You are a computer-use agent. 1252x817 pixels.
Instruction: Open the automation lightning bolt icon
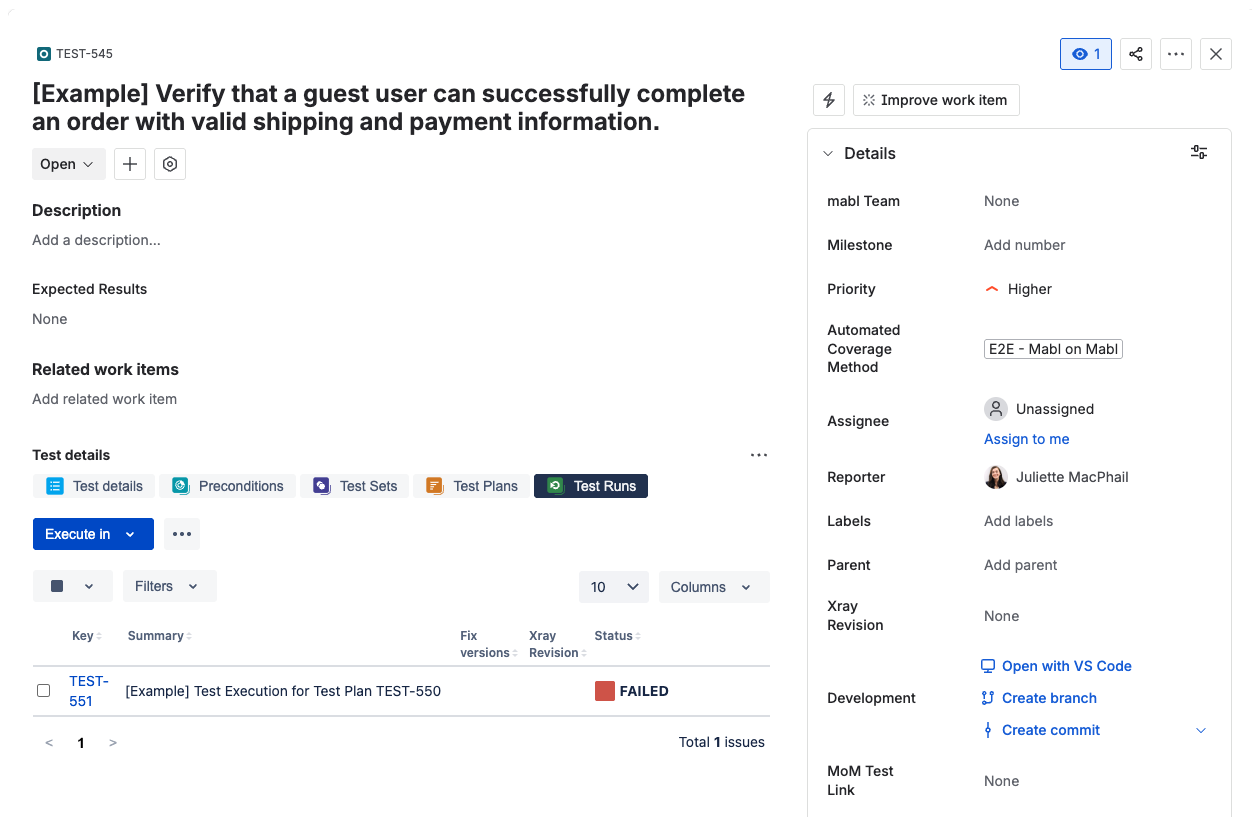pos(828,100)
